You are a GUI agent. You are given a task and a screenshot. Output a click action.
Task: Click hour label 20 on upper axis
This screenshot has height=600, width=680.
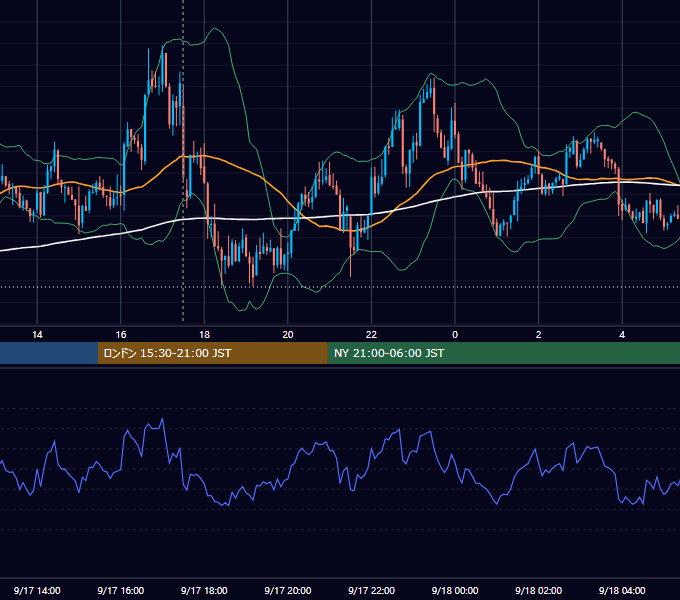[x=288, y=335]
